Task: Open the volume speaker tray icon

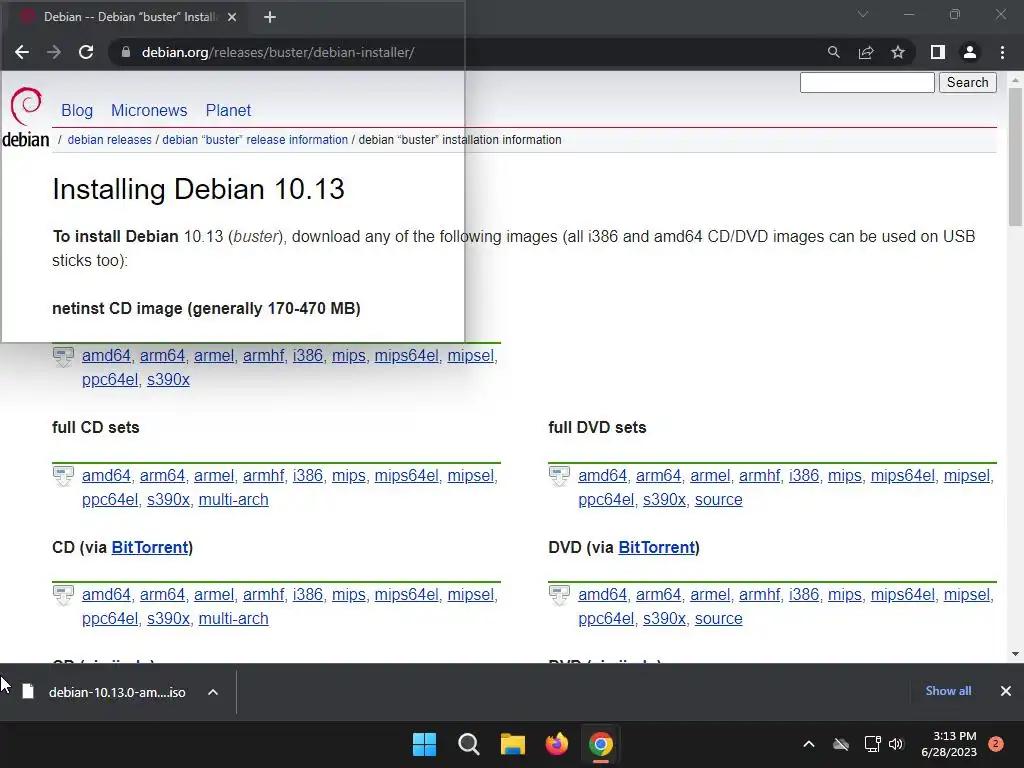Action: tap(896, 744)
